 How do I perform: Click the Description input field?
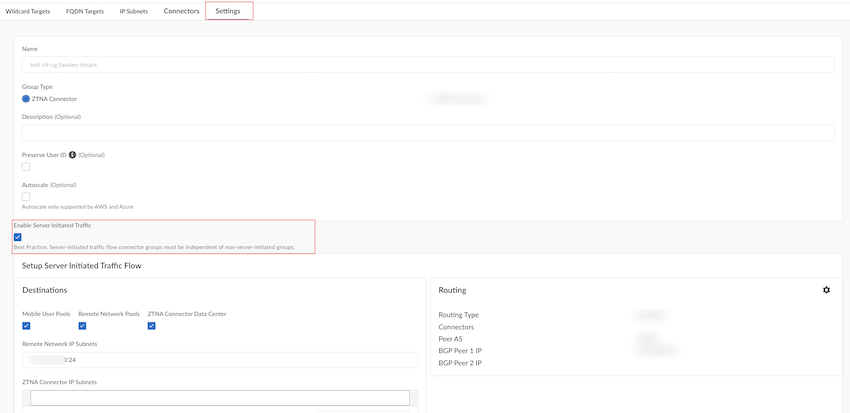point(428,133)
